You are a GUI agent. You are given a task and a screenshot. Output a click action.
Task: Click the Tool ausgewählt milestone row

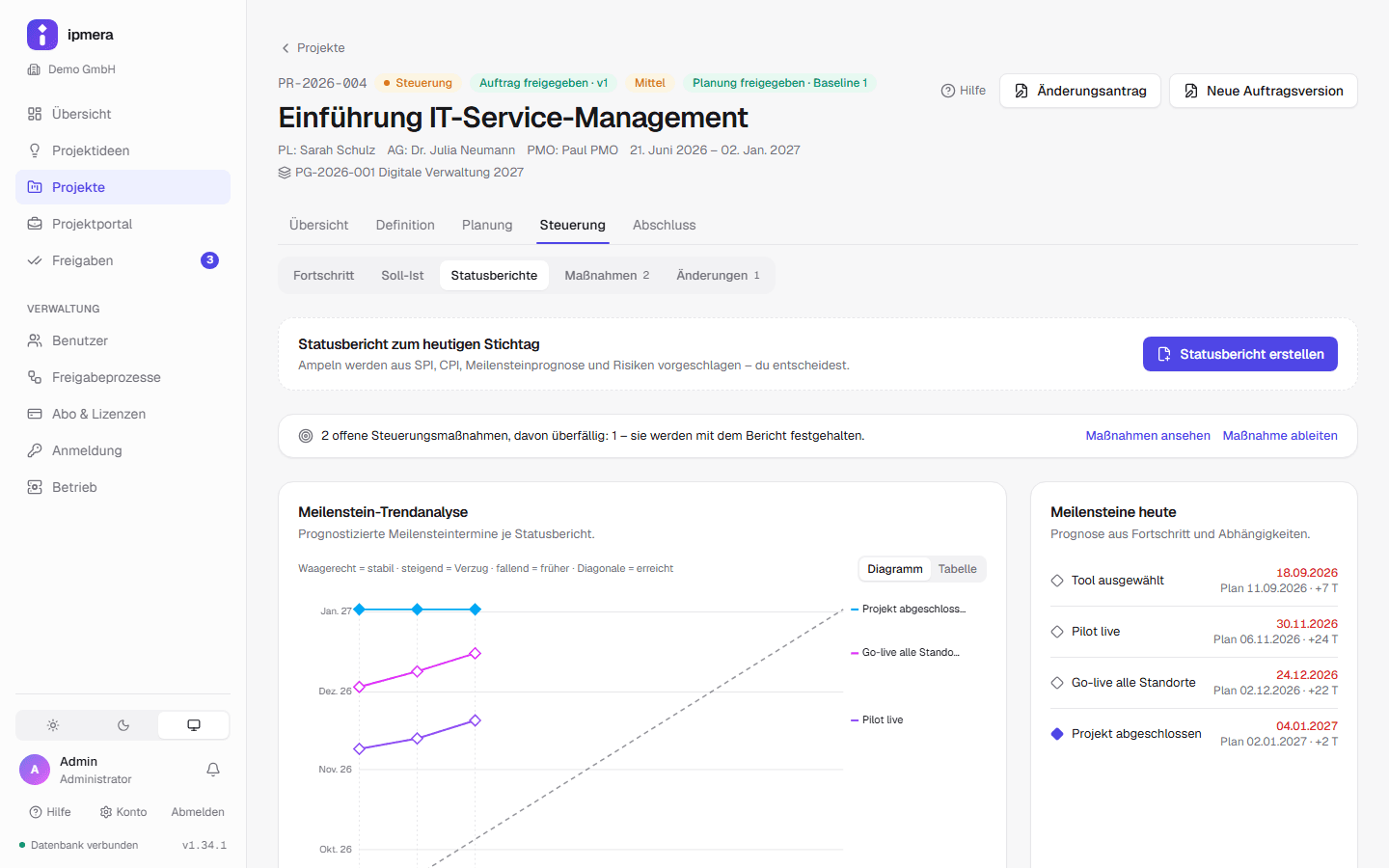pos(1194,581)
